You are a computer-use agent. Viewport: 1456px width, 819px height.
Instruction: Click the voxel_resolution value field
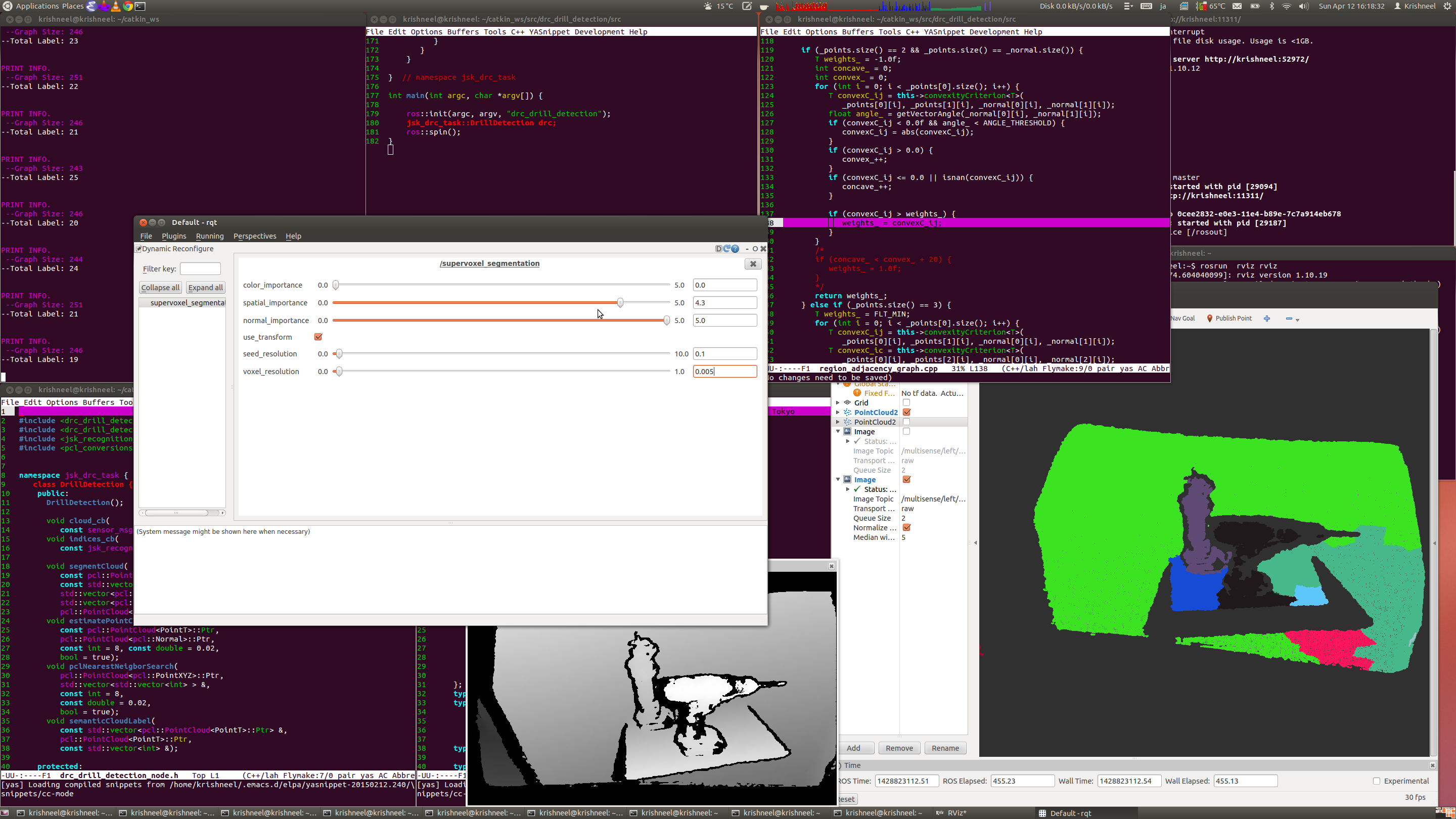pos(724,372)
